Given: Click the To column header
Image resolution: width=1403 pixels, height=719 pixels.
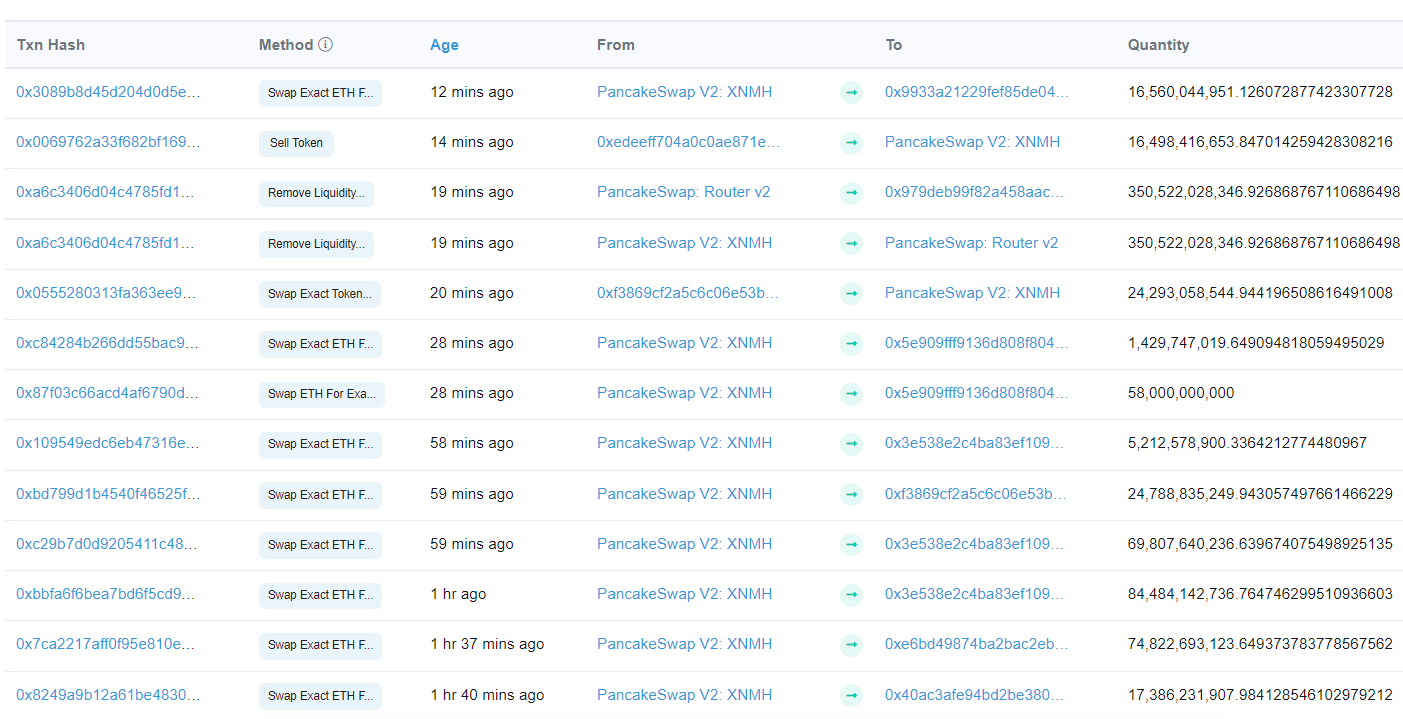Looking at the screenshot, I should (894, 45).
